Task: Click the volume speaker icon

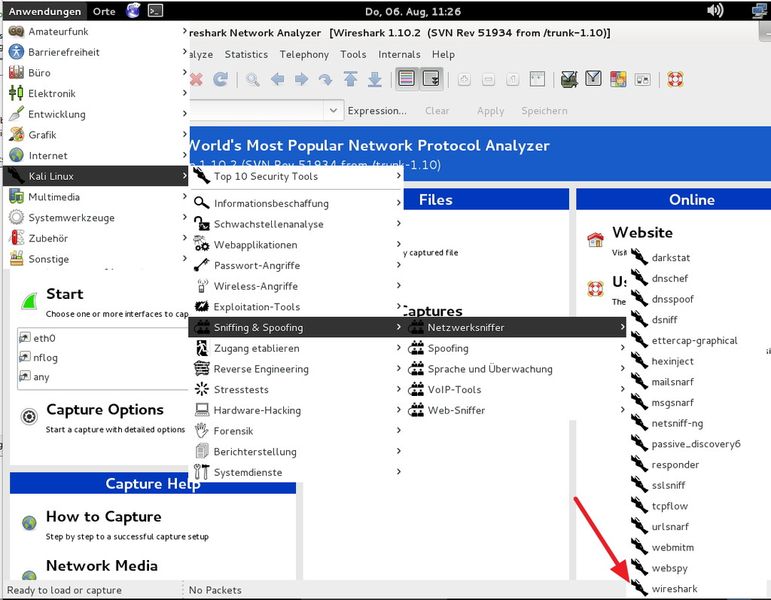Action: coord(714,10)
